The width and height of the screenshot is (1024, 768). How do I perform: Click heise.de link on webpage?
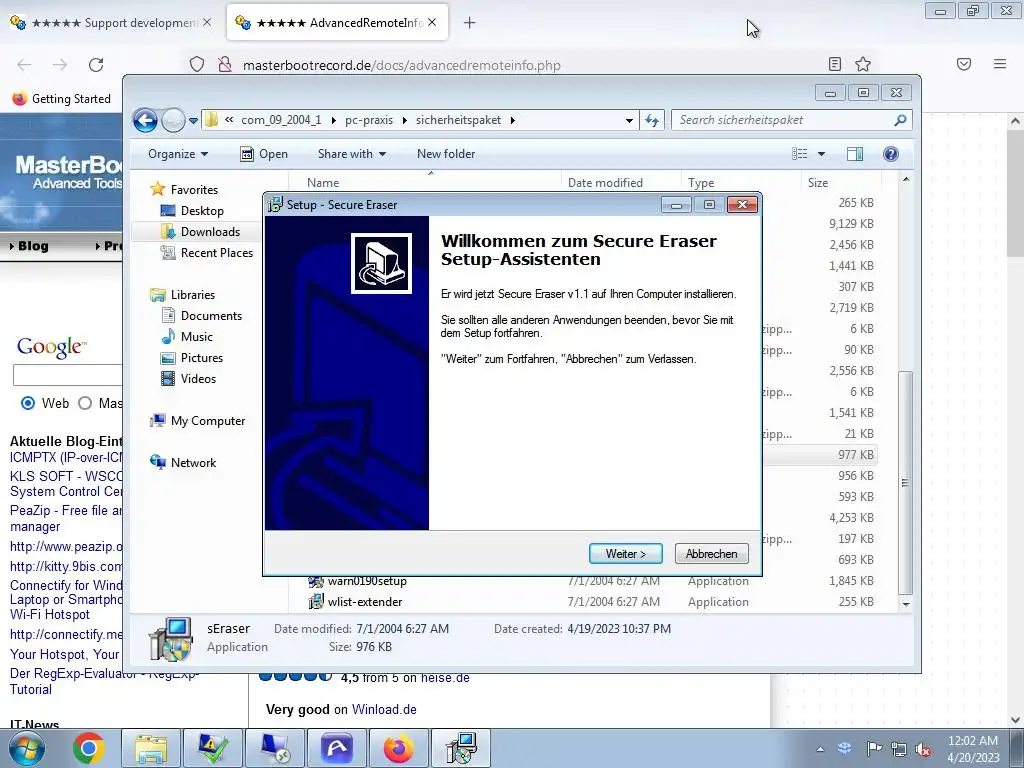click(x=445, y=678)
